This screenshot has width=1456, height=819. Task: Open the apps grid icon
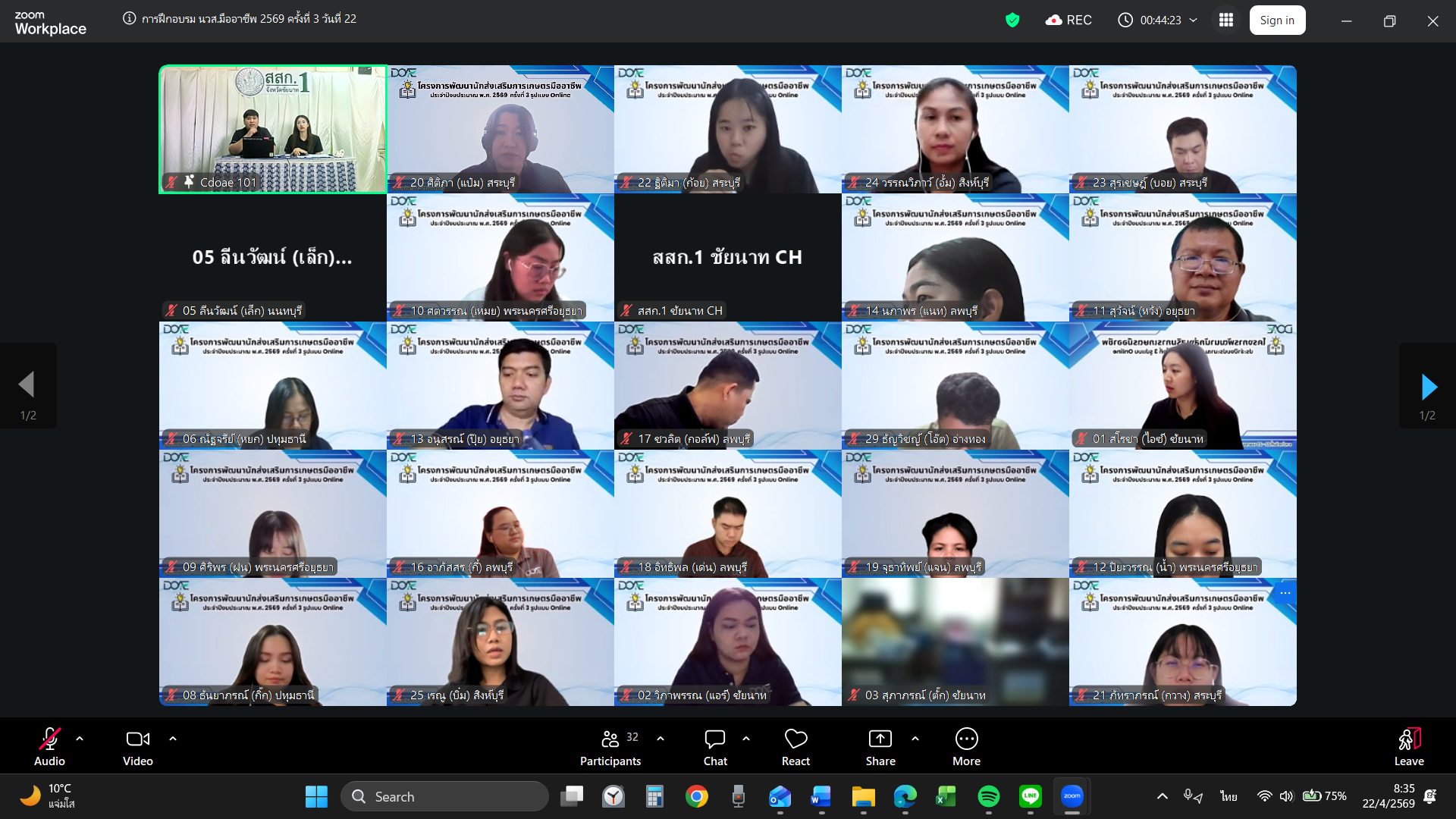pos(1226,20)
